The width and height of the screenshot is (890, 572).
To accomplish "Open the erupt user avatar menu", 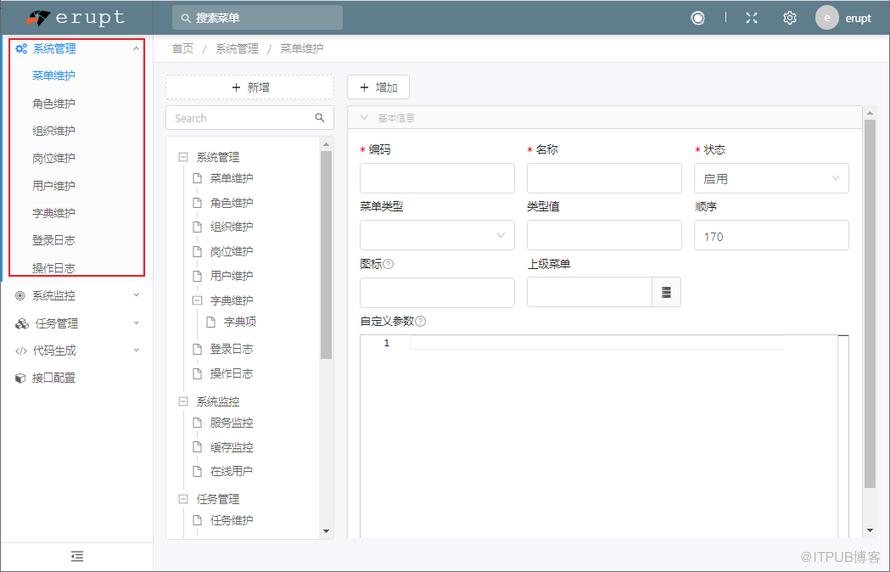I will (x=827, y=18).
